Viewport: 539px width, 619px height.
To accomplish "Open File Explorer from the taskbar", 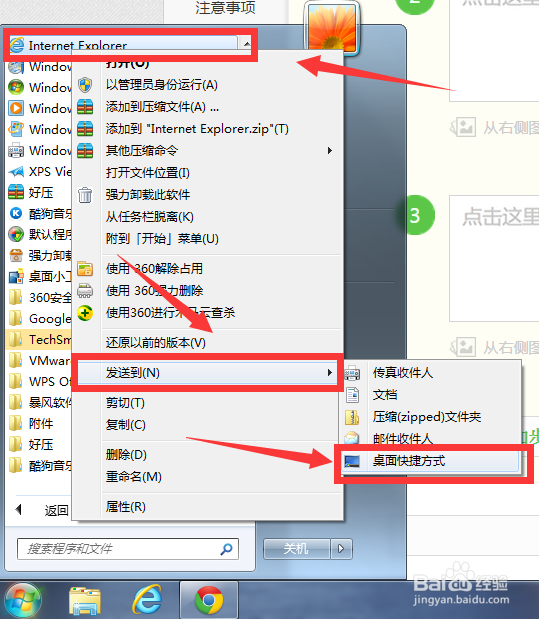I will pyautogui.click(x=85, y=601).
